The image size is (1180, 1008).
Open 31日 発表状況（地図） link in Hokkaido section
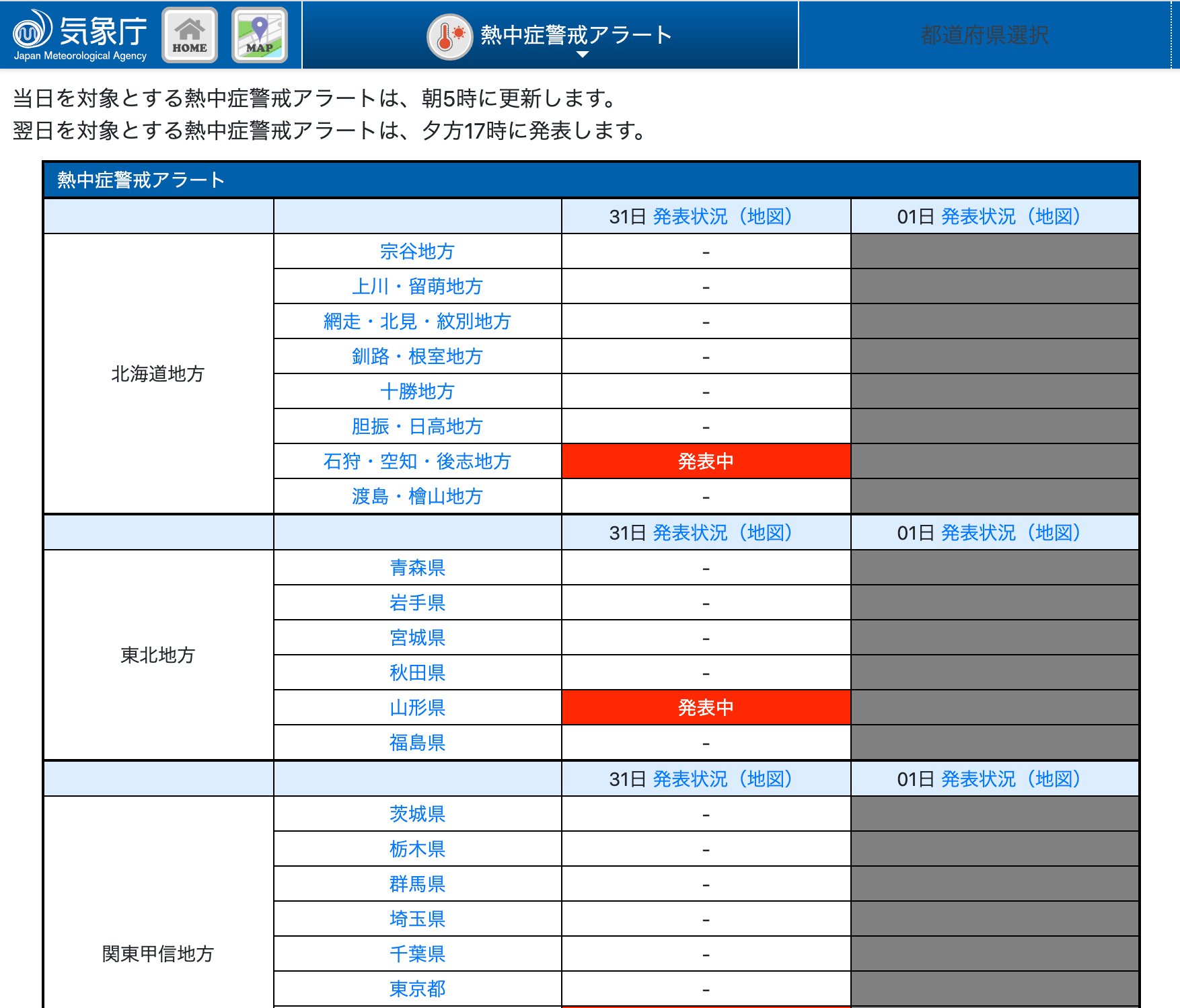(x=722, y=217)
